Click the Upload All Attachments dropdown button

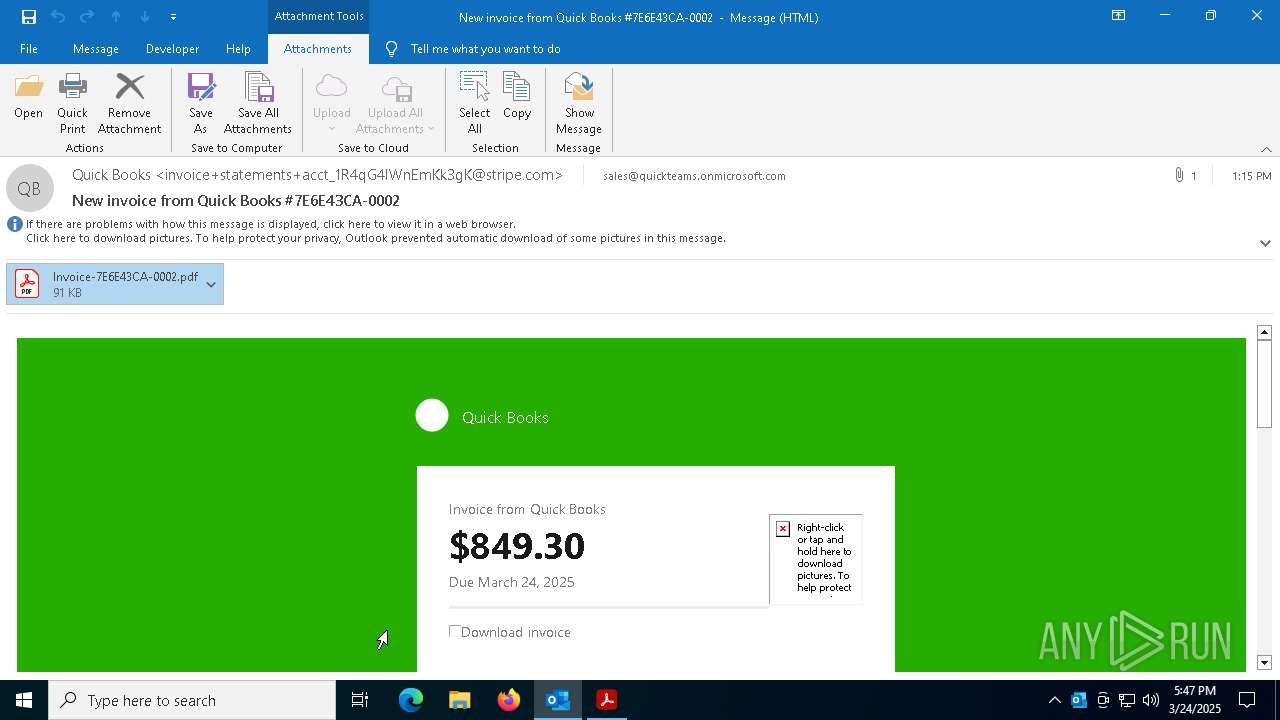pyautogui.click(x=396, y=103)
